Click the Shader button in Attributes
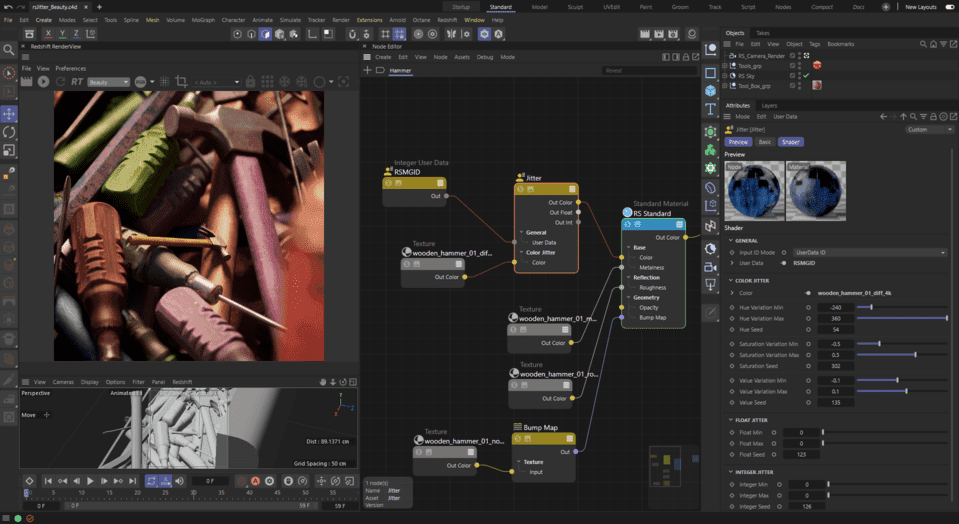The image size is (959, 524). [x=790, y=142]
